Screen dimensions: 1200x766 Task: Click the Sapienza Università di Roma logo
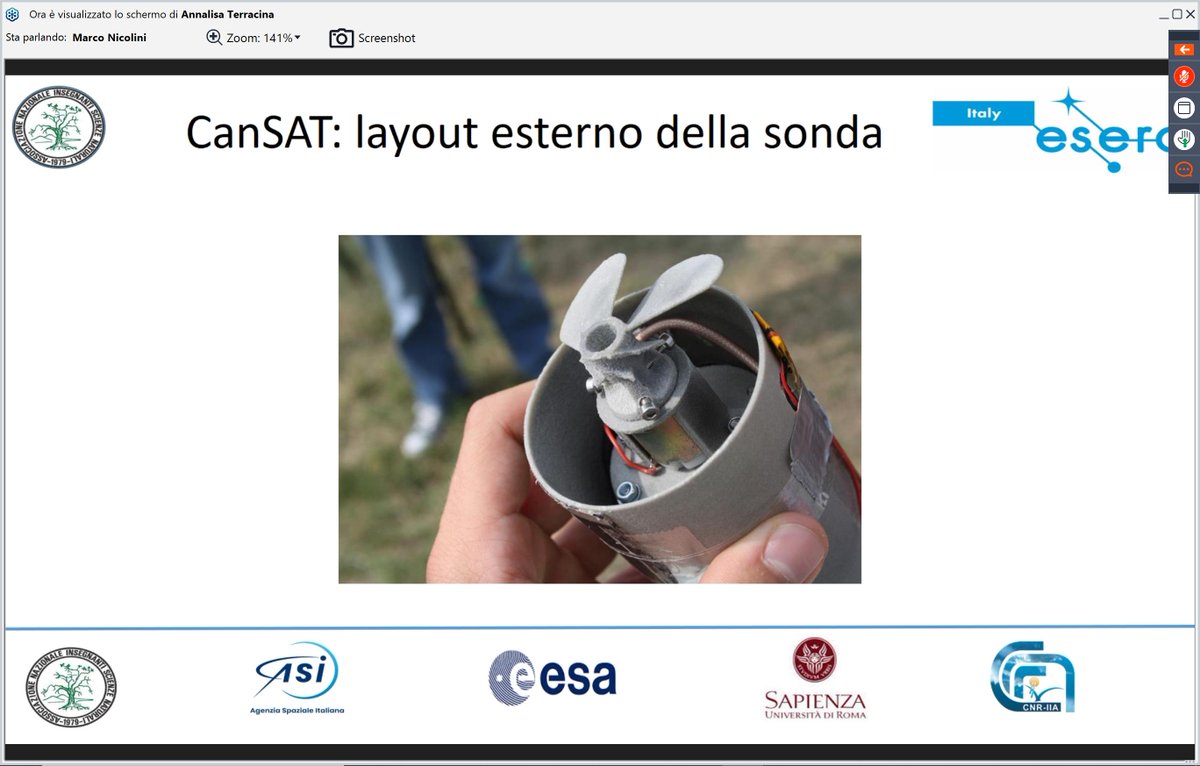pyautogui.click(x=815, y=679)
